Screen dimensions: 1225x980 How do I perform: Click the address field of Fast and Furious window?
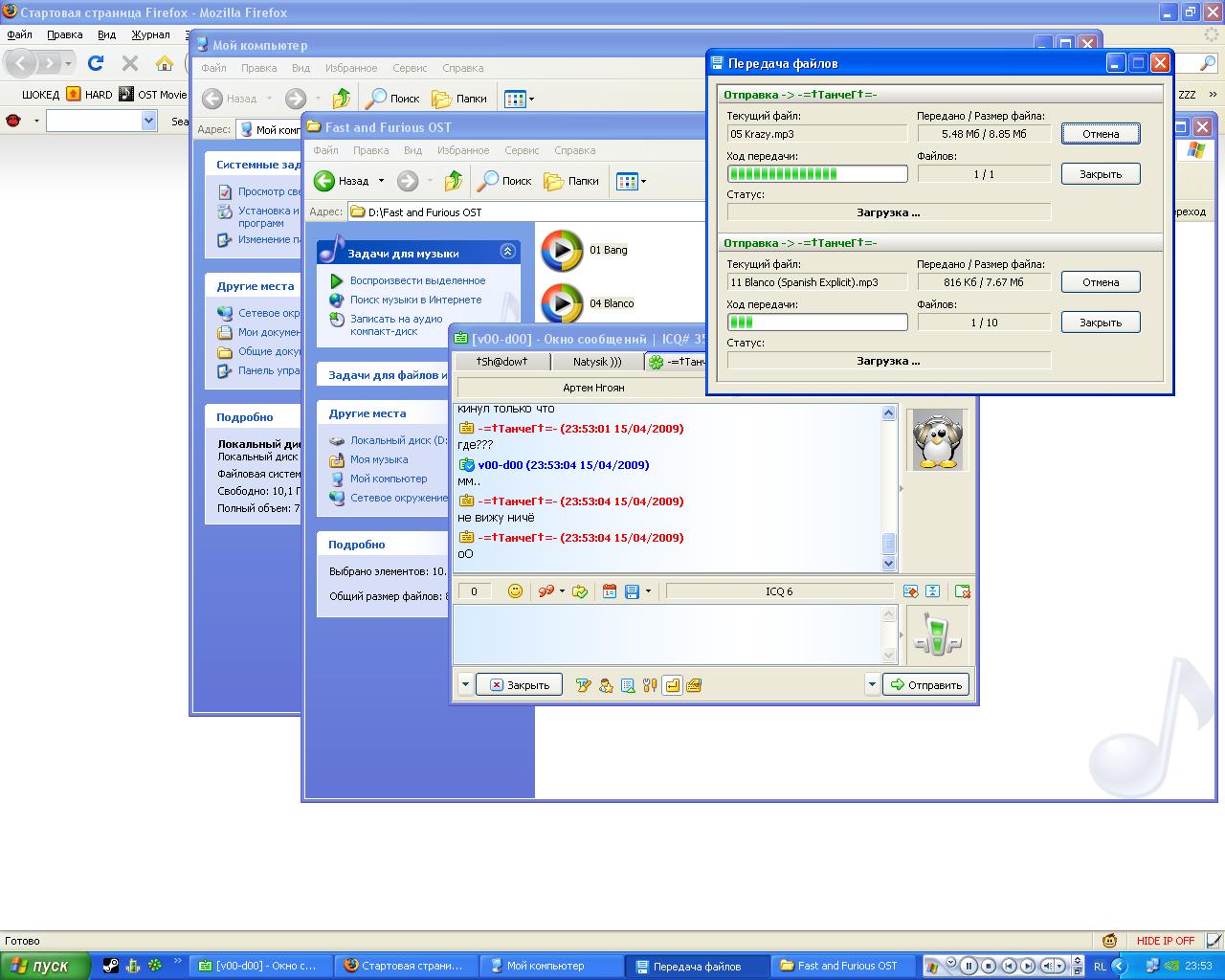pyautogui.click(x=526, y=212)
